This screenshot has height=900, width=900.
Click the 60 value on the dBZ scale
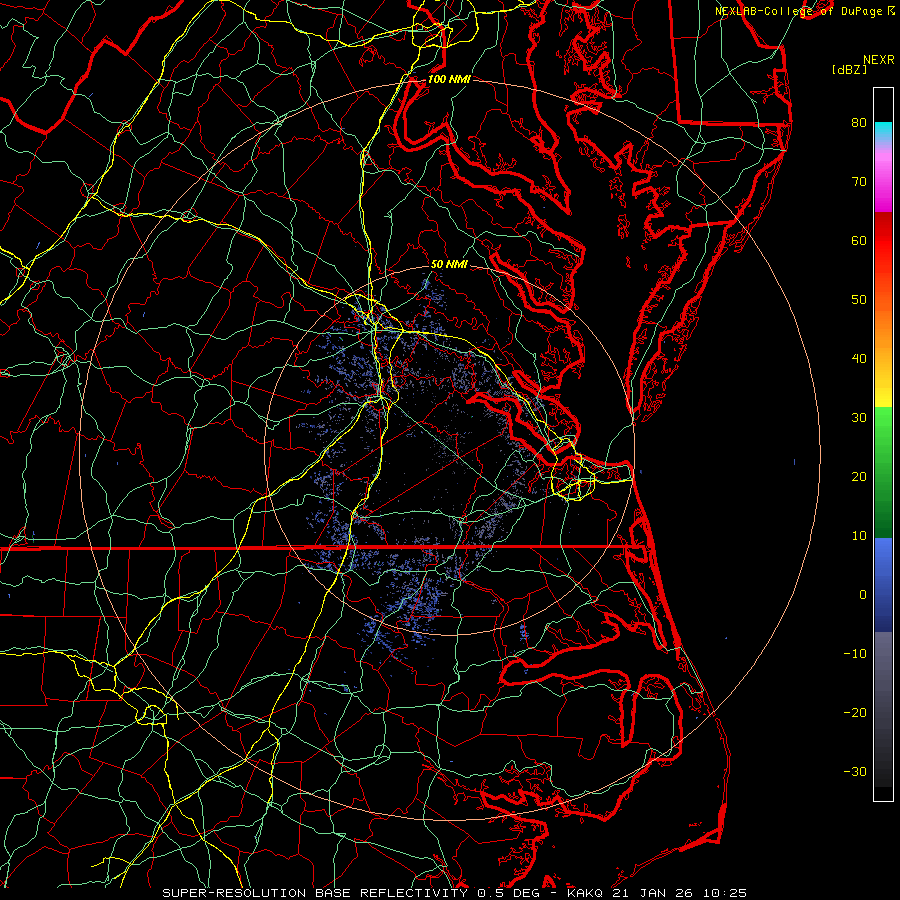click(859, 240)
